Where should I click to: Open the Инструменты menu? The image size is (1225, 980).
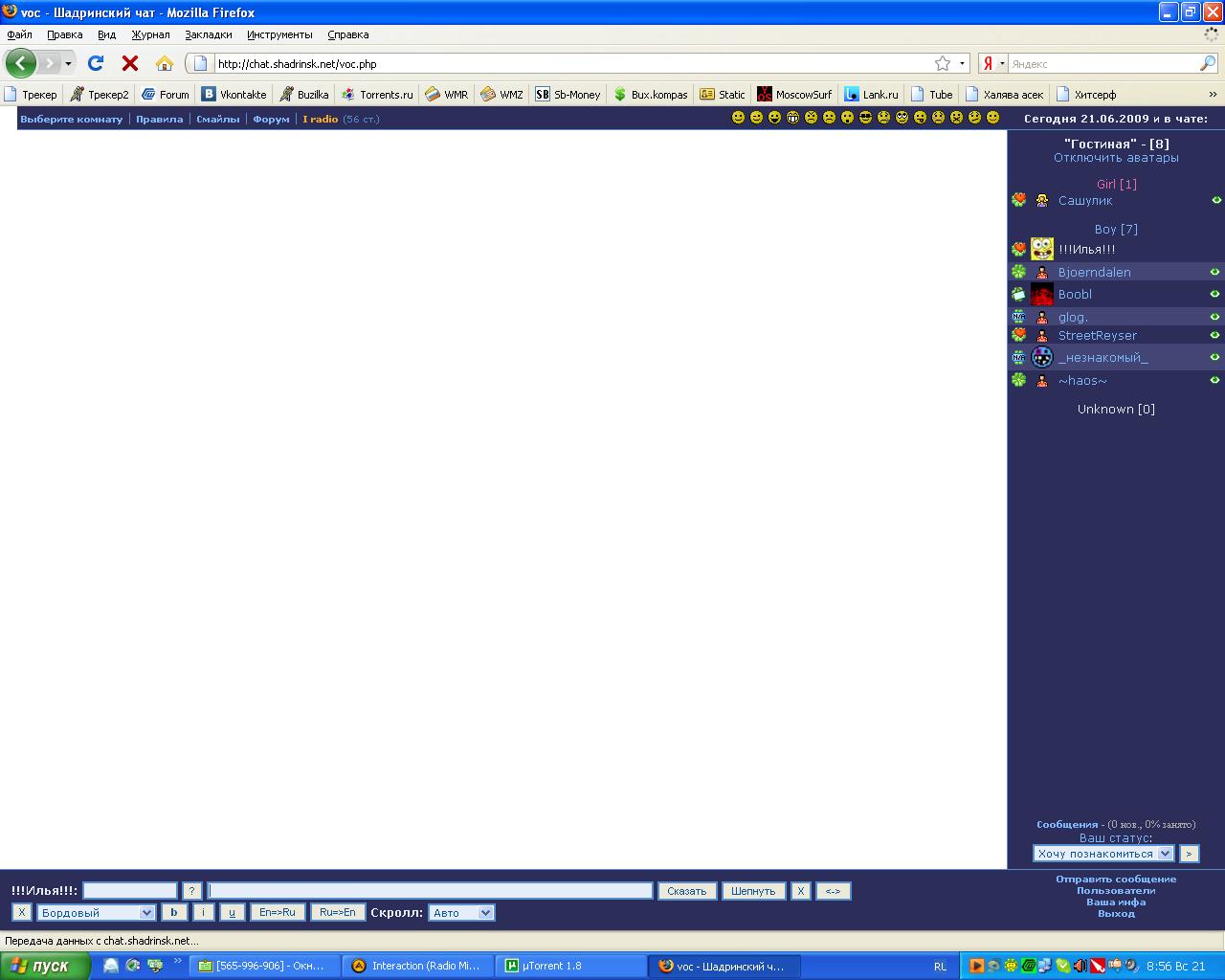coord(279,34)
